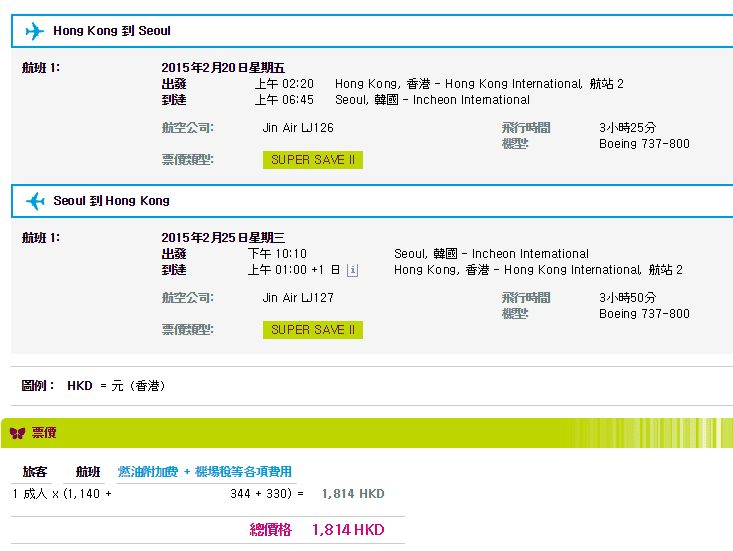Screen dimensions: 733x551
Task: Click the 航班 column header in fare table
Action: pyautogui.click(x=88, y=472)
